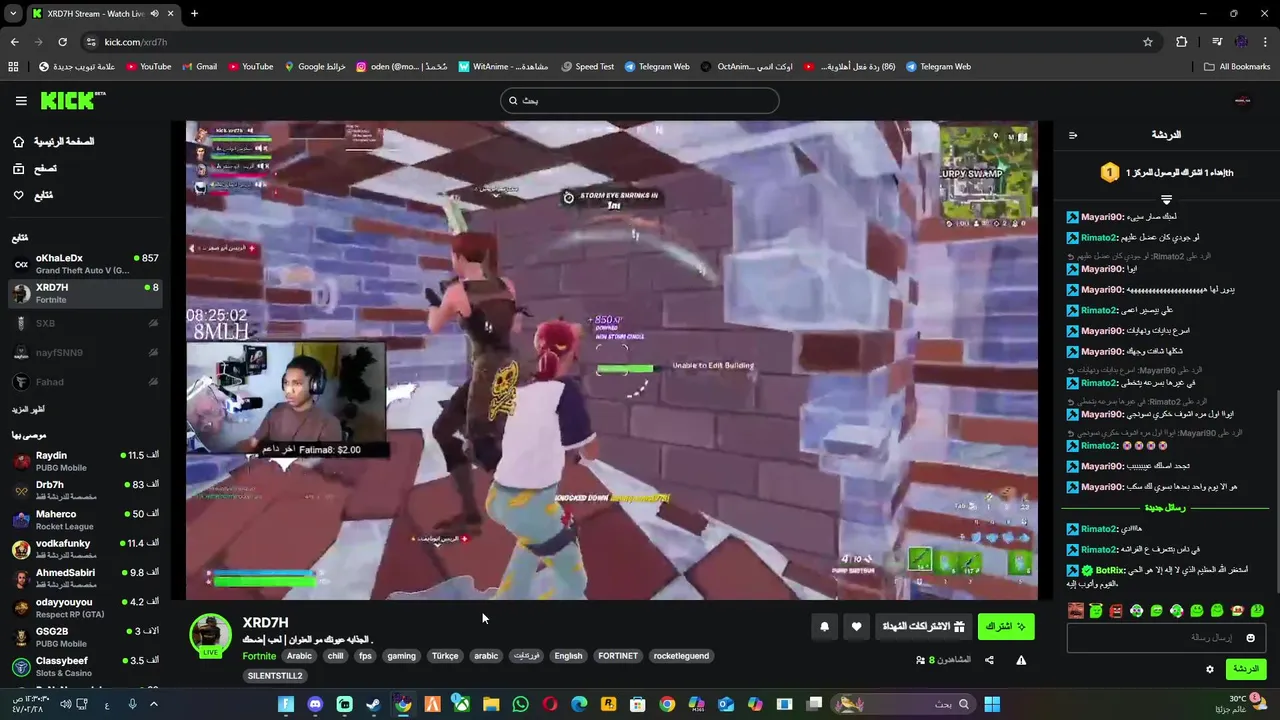Go to Home in Kick sidebar
This screenshot has width=1280, height=720.
click(54, 142)
